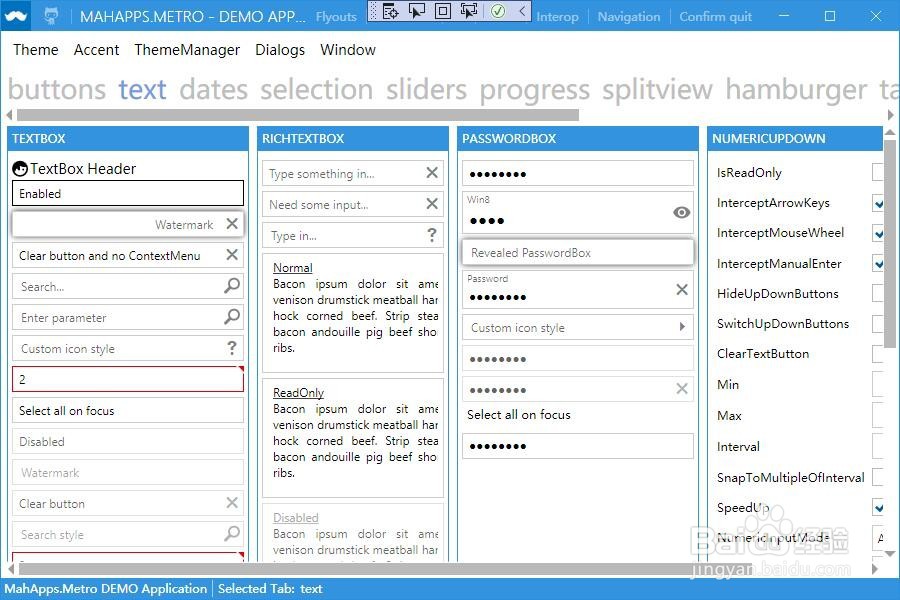Click the tab strip horizontal scrollbar thumb
The image size is (900, 600).
point(298,115)
